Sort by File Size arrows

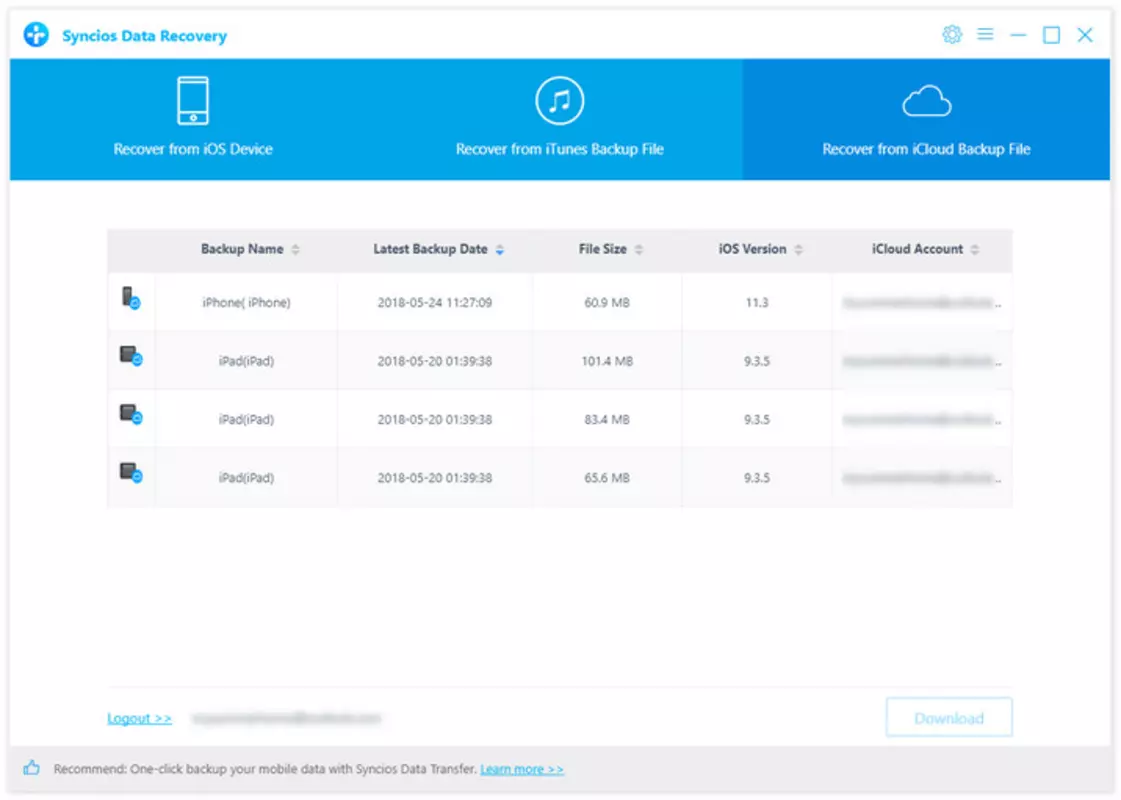tap(638, 250)
